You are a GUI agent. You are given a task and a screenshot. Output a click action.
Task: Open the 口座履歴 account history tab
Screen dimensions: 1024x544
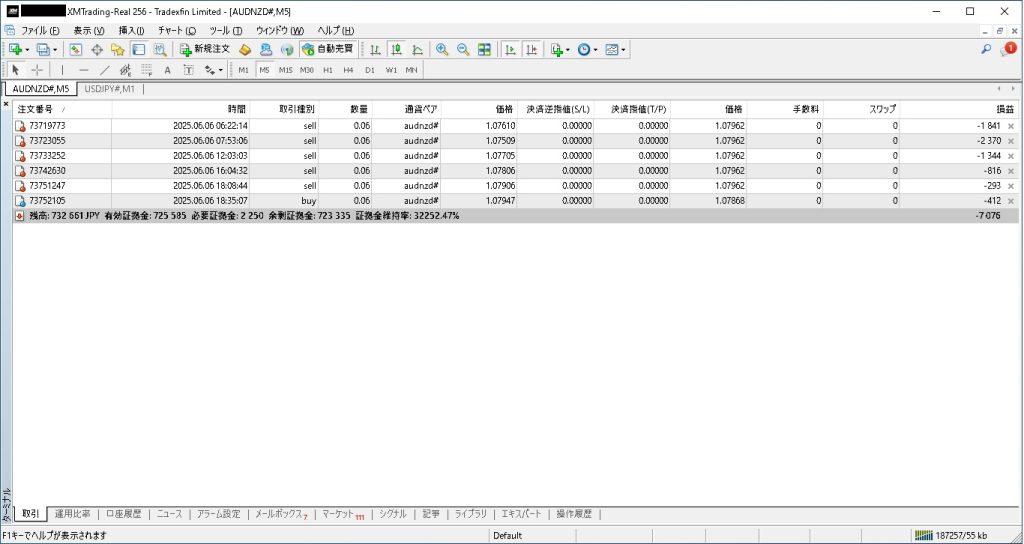click(x=124, y=514)
